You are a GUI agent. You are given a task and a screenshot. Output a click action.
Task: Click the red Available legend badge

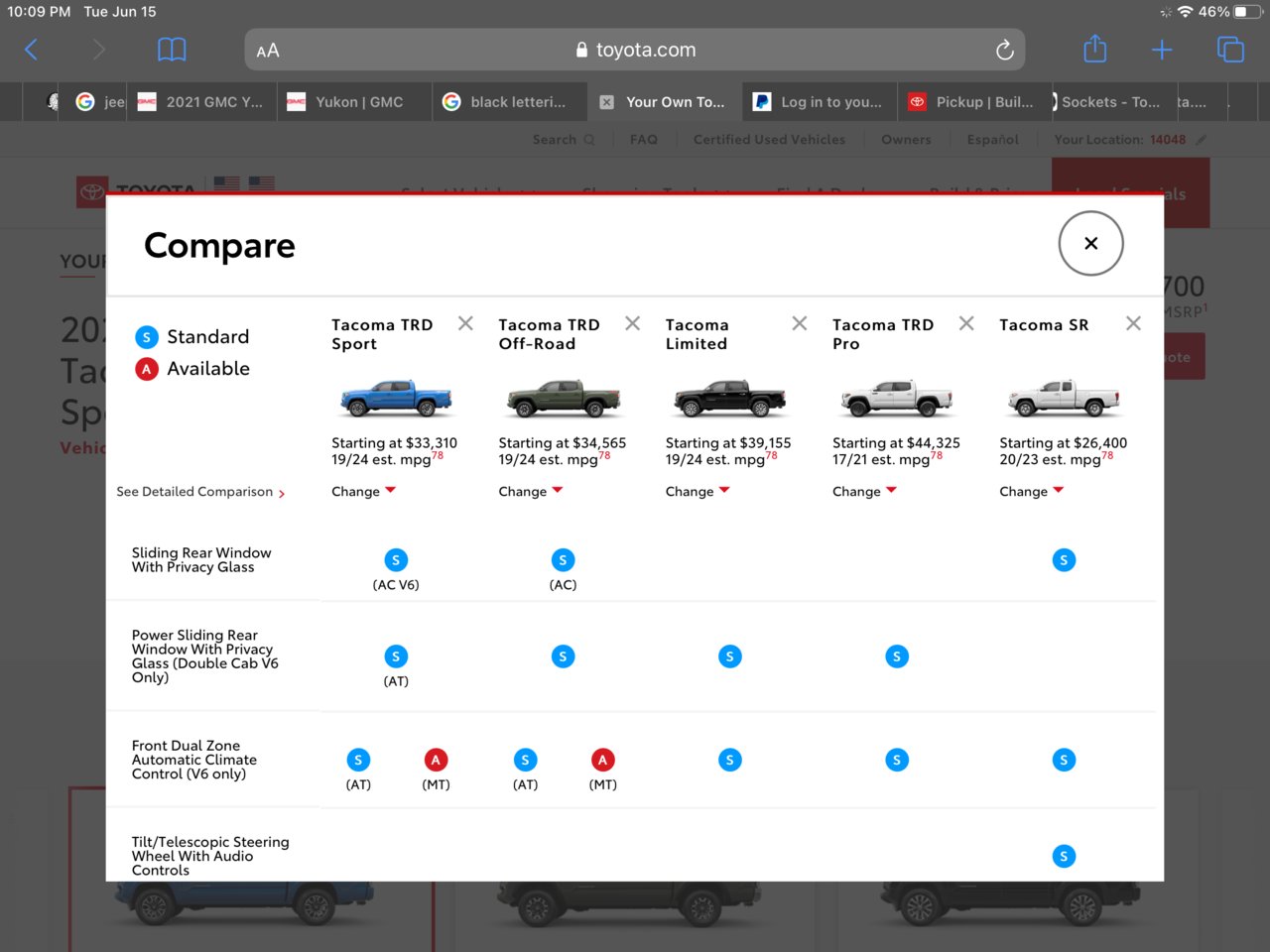147,369
